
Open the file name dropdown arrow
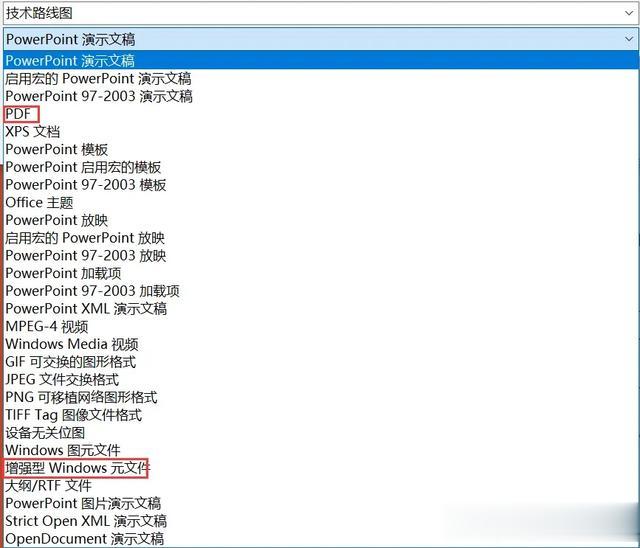(x=629, y=13)
